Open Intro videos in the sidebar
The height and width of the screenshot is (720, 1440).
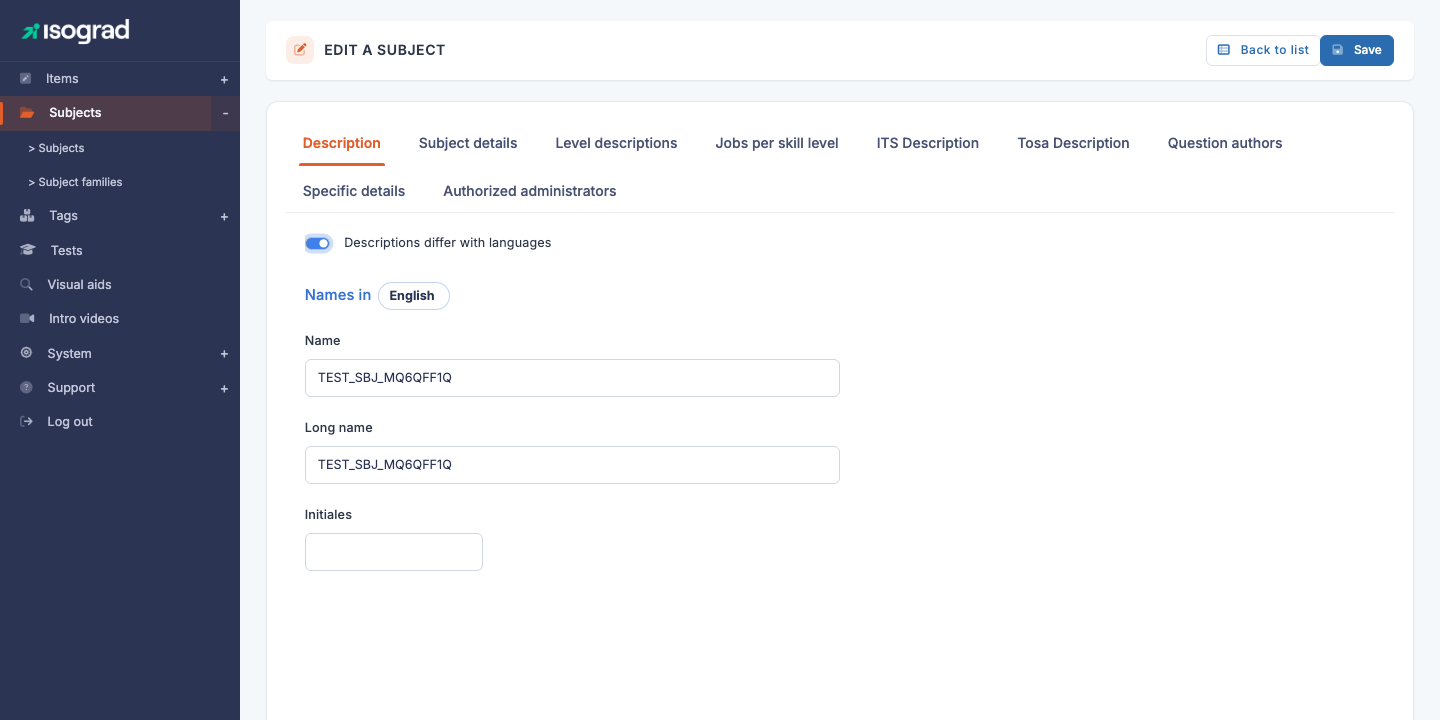(x=84, y=318)
